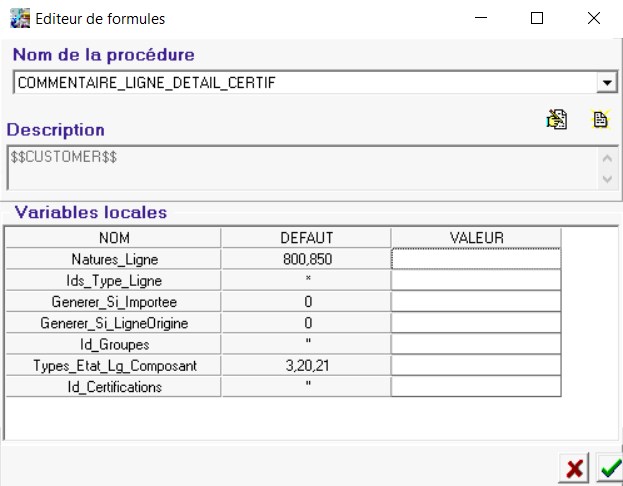Click the new procedure document icon
This screenshot has width=623, height=486.
(x=600, y=119)
